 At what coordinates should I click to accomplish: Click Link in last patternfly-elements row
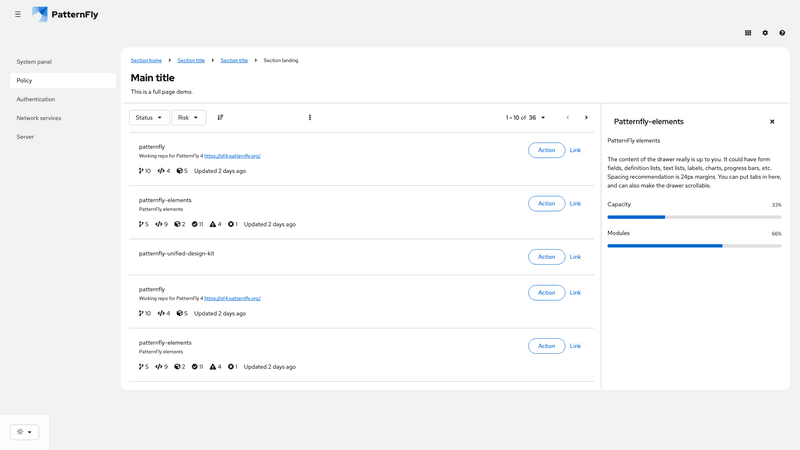575,346
